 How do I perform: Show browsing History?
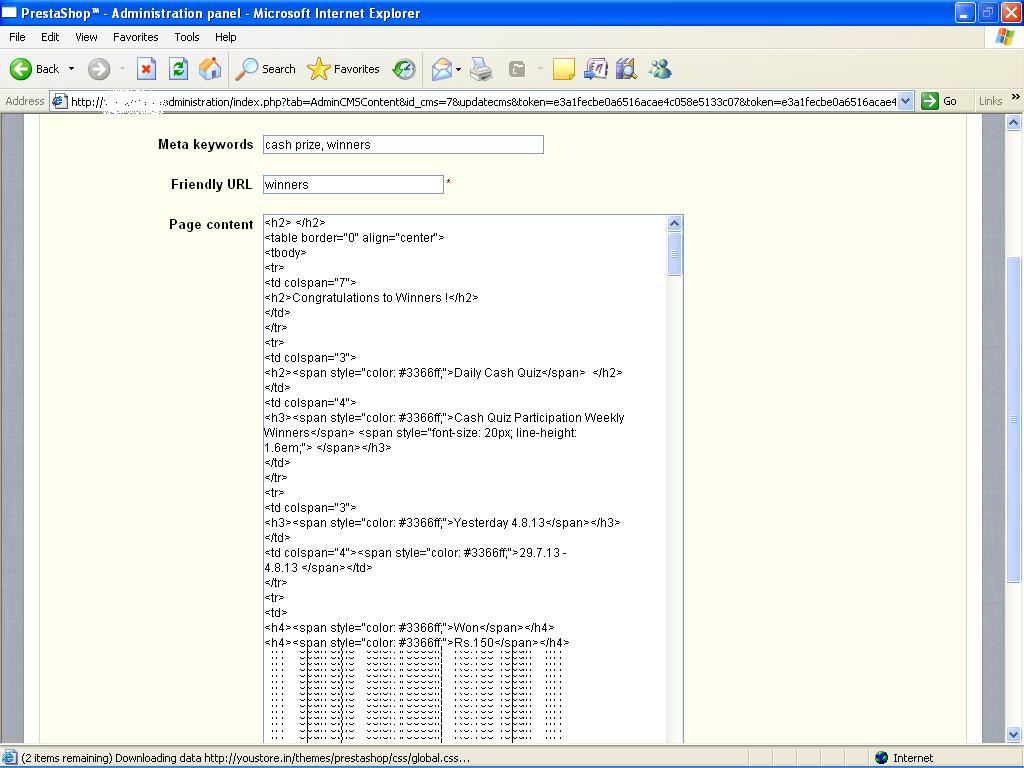(404, 69)
